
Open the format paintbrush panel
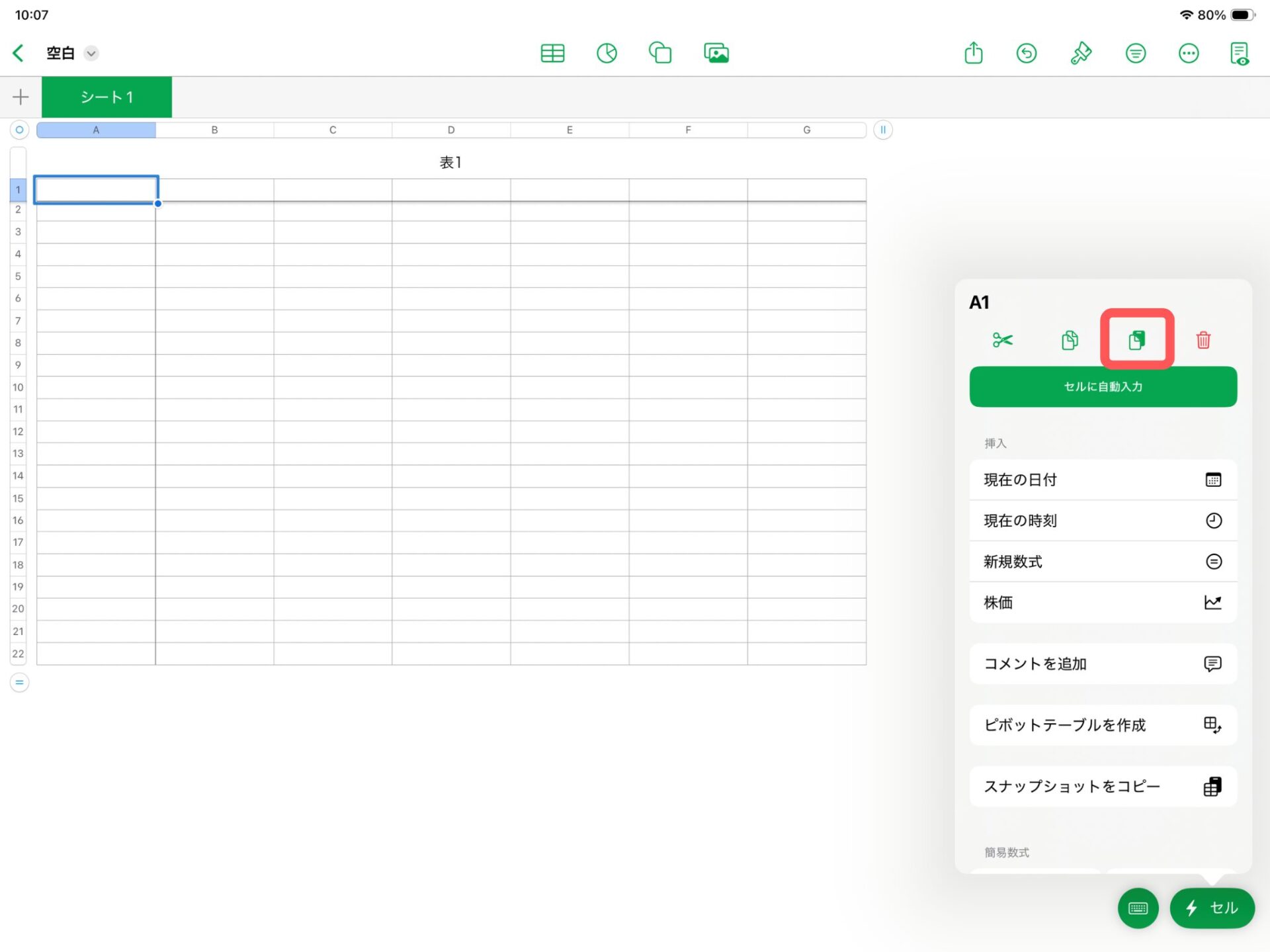point(1081,53)
